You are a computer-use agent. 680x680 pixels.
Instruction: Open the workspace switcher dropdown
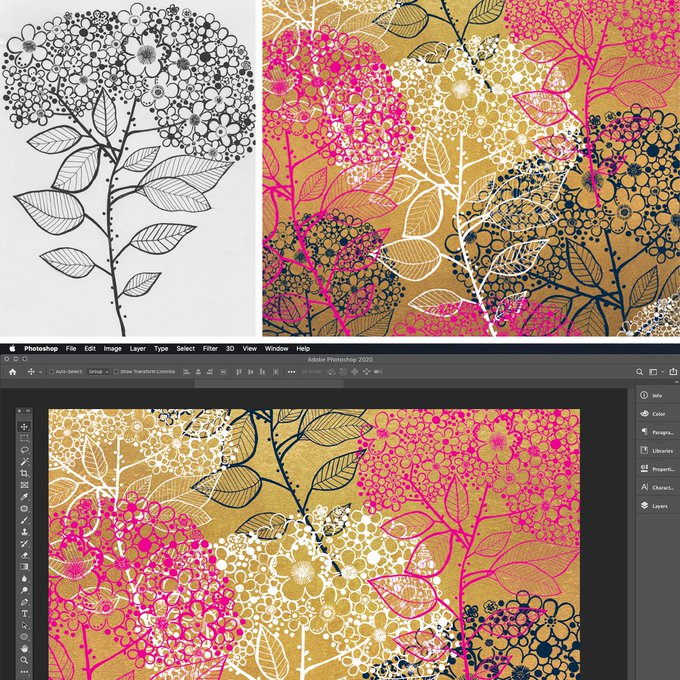coord(655,372)
